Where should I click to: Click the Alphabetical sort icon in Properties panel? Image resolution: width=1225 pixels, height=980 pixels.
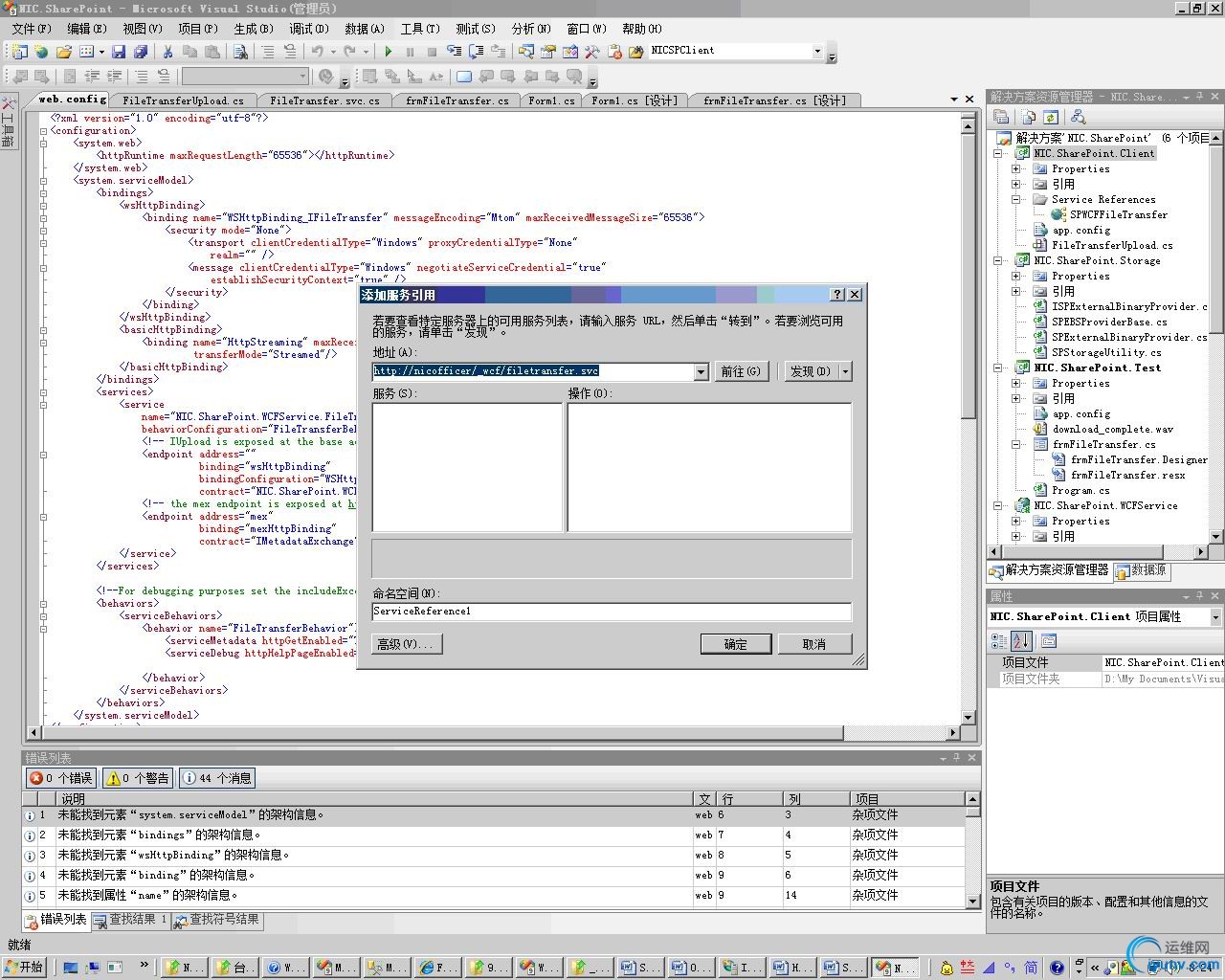[1021, 640]
